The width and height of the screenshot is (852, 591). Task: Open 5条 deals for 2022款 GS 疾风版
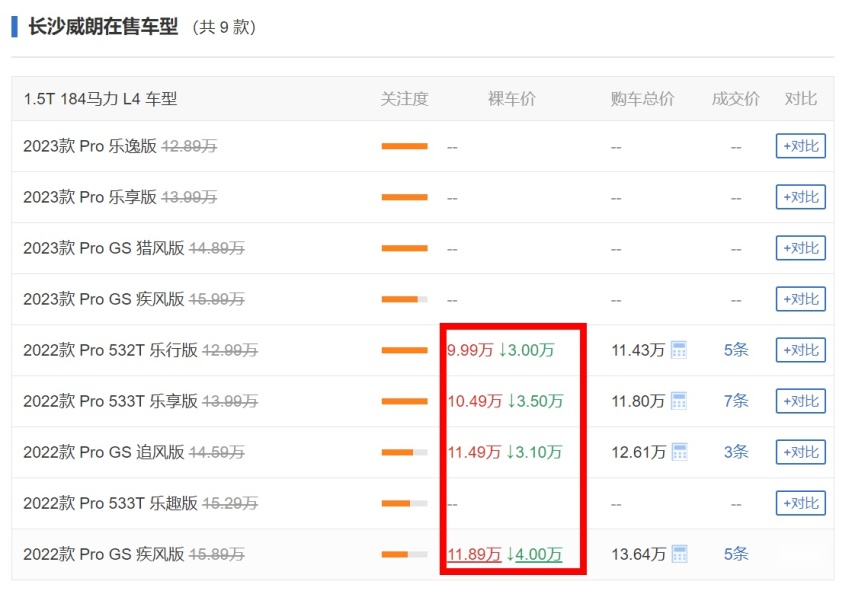pyautogui.click(x=736, y=554)
